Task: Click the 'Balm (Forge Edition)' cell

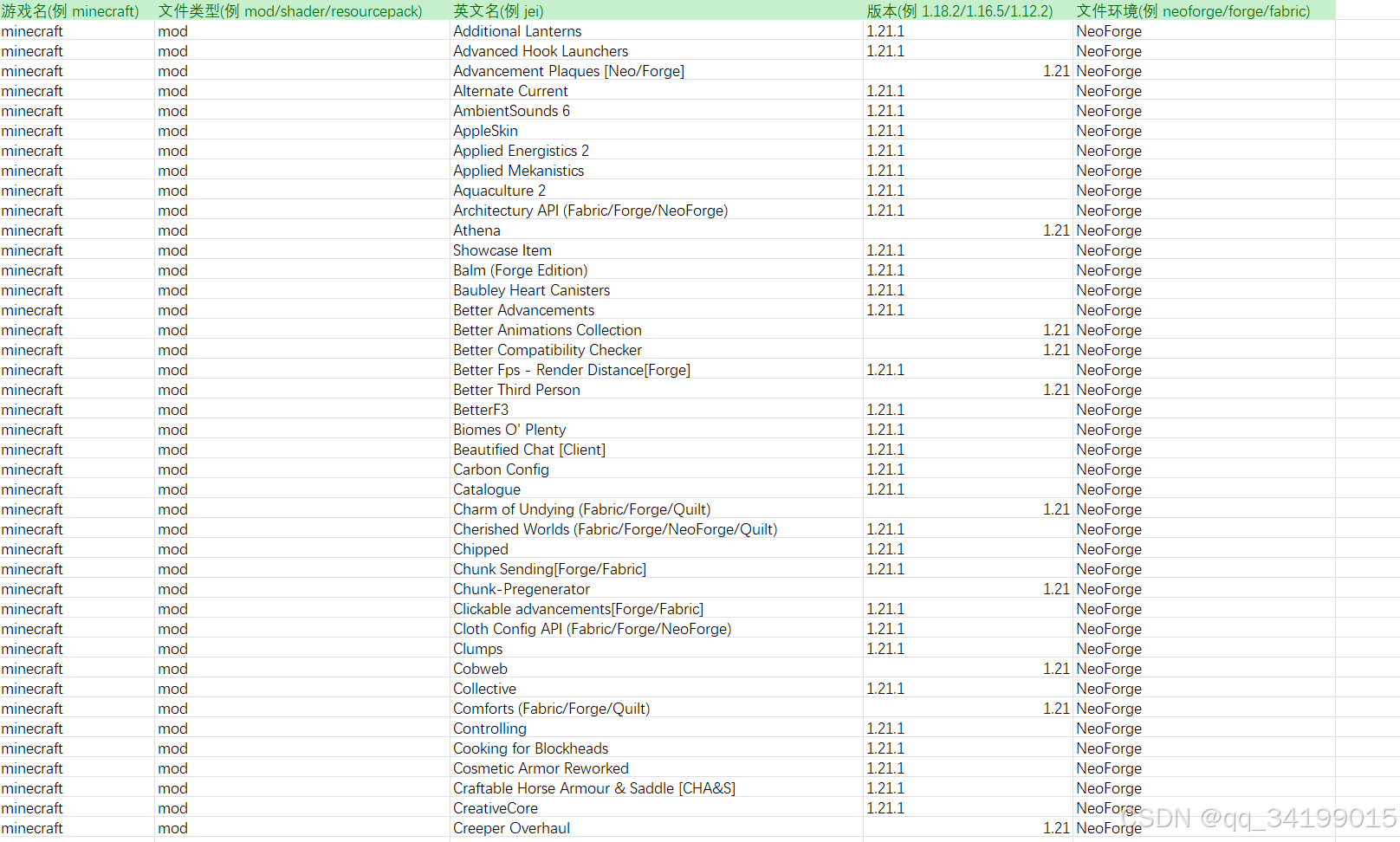Action: click(657, 270)
